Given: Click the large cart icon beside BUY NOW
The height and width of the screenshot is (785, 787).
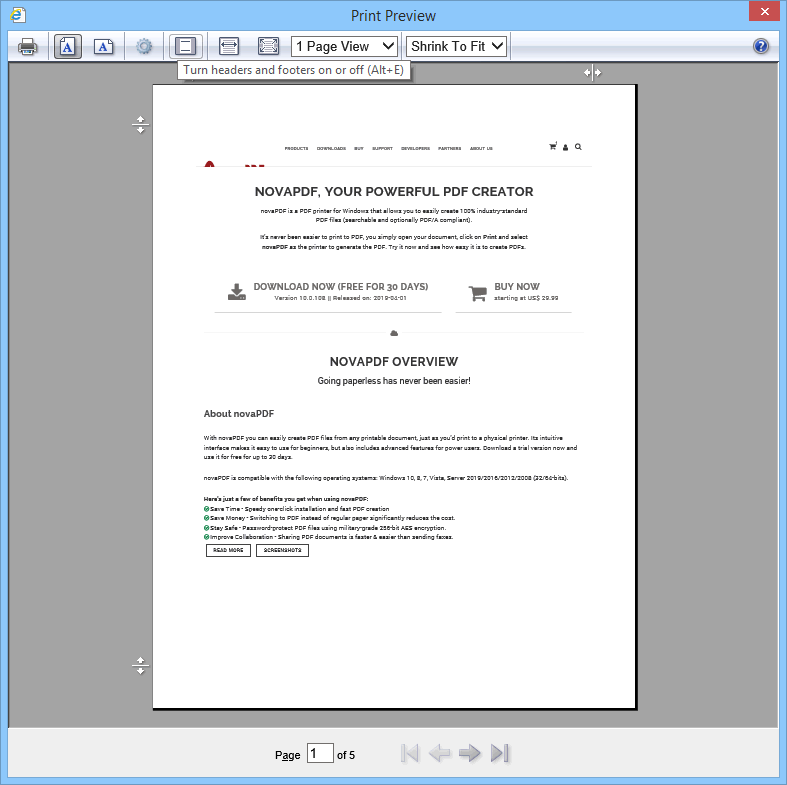Looking at the screenshot, I should 478,293.
